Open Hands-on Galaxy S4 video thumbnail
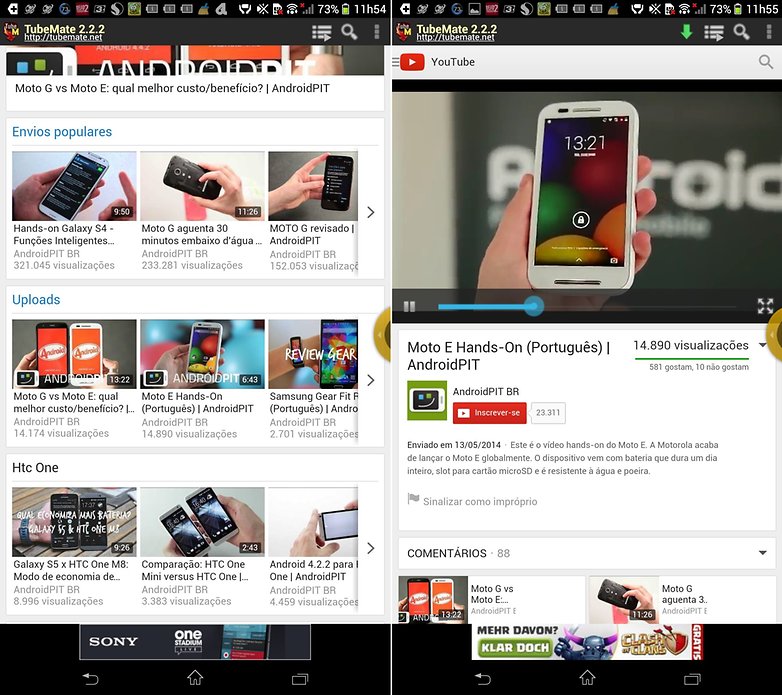Viewport: 782px width, 695px height. 74,186
